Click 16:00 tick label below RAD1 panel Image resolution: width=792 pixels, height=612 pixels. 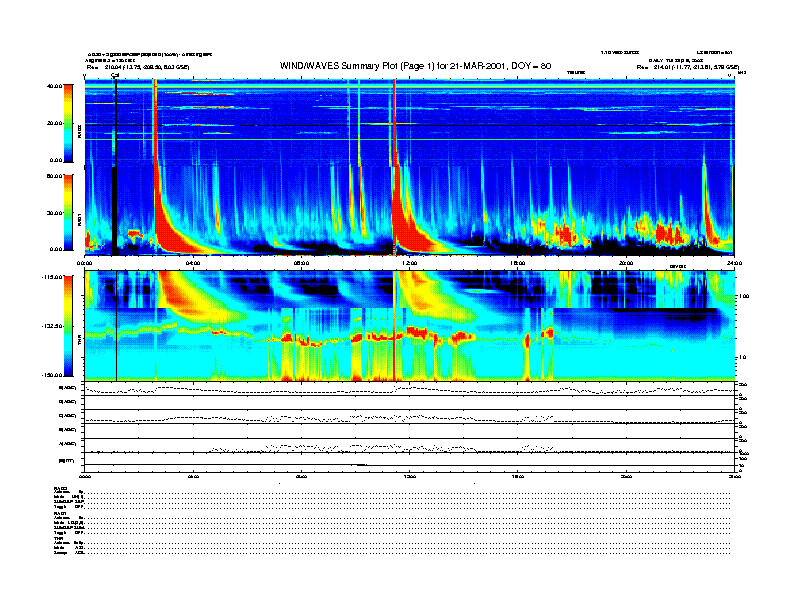(x=518, y=263)
